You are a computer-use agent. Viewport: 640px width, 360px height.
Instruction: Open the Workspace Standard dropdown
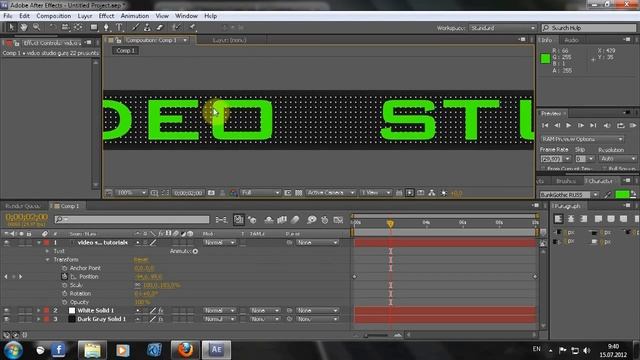coord(502,28)
